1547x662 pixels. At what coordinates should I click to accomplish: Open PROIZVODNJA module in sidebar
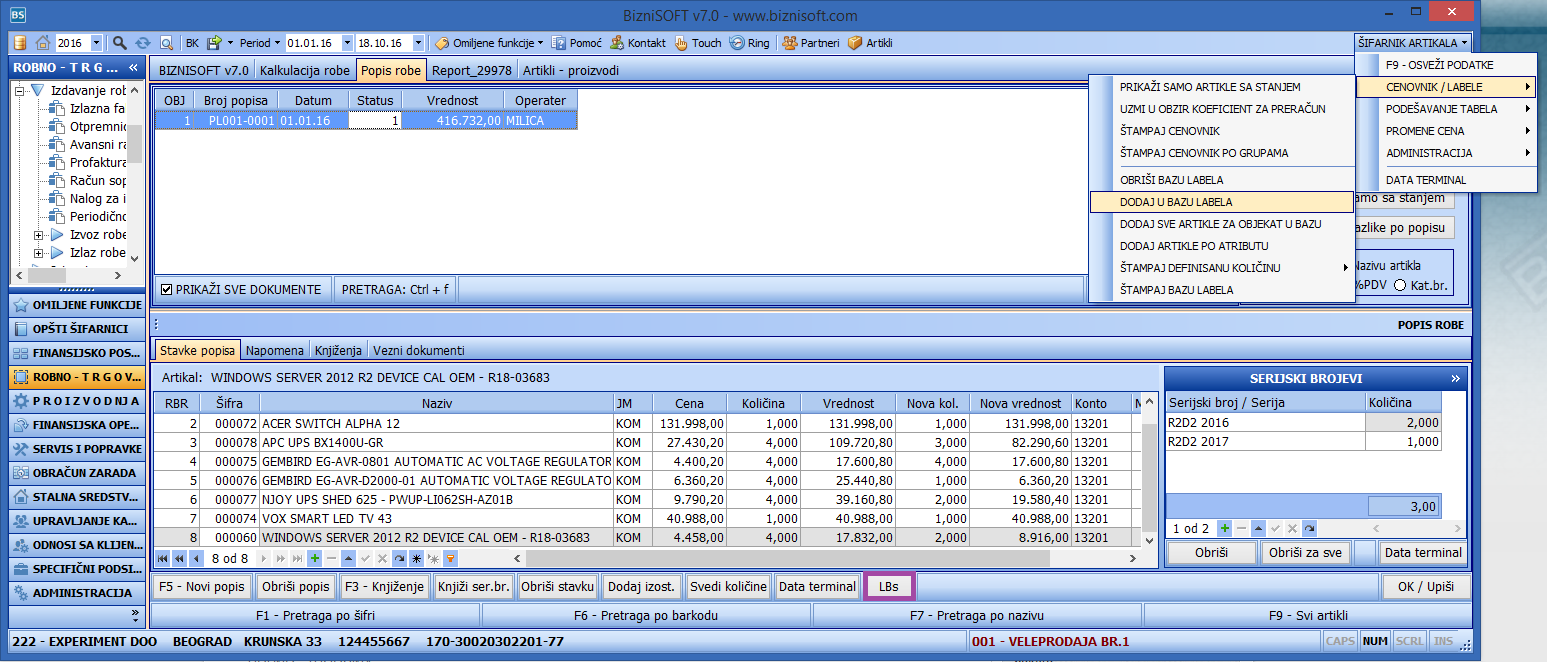click(x=76, y=400)
